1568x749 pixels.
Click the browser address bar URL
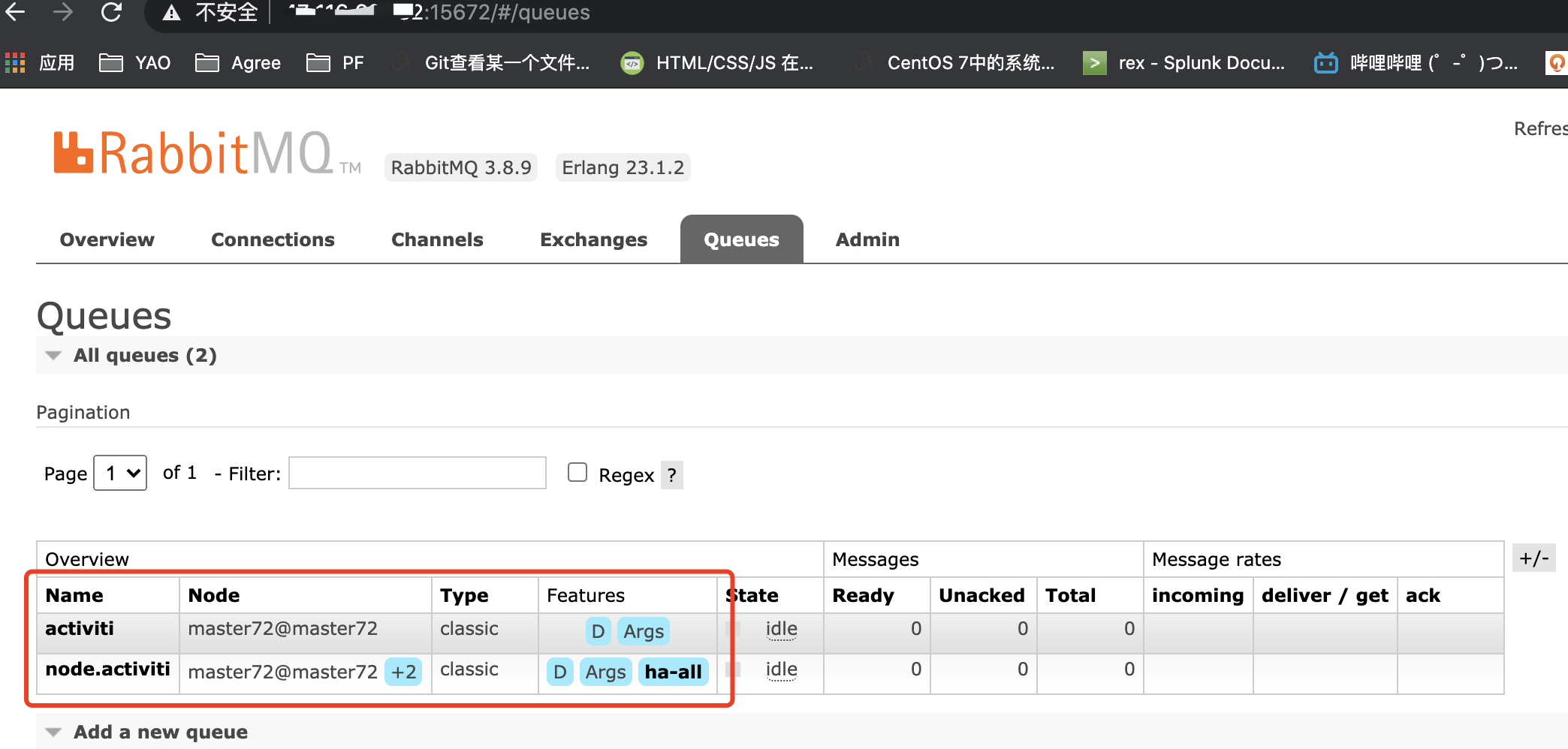(x=440, y=13)
